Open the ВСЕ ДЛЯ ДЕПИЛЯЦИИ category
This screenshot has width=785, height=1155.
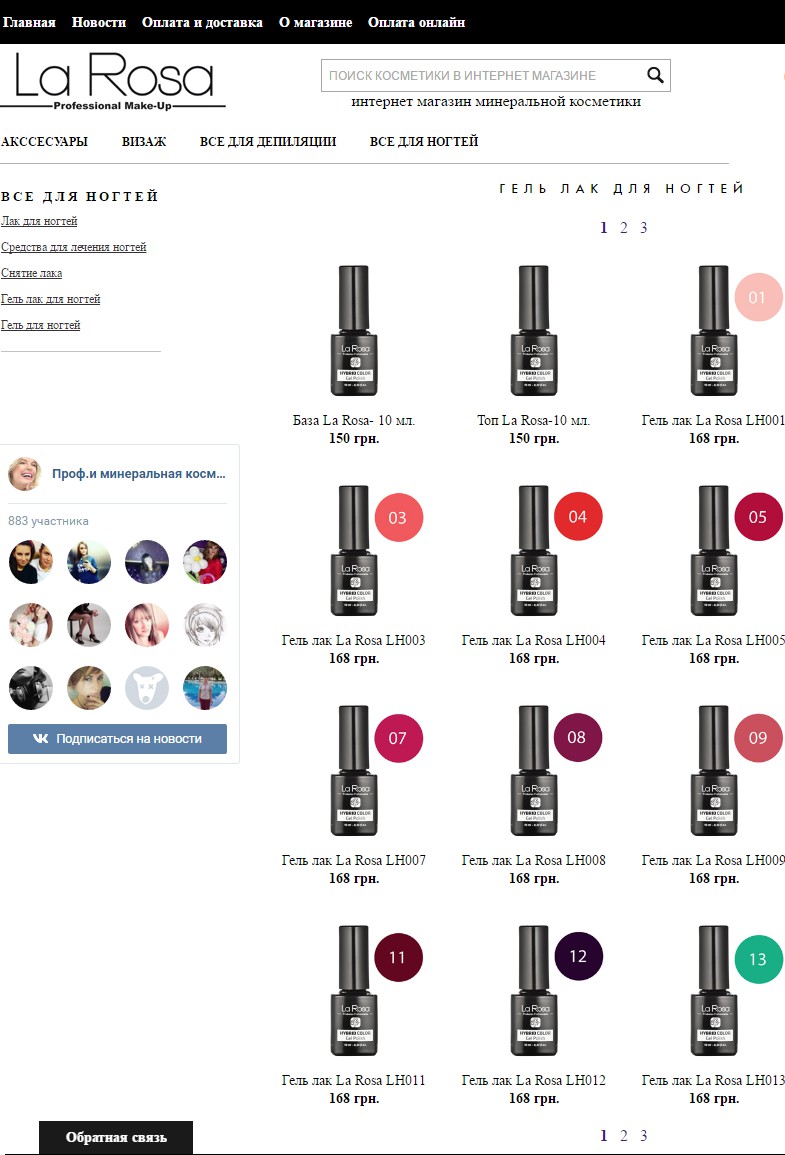[x=268, y=142]
